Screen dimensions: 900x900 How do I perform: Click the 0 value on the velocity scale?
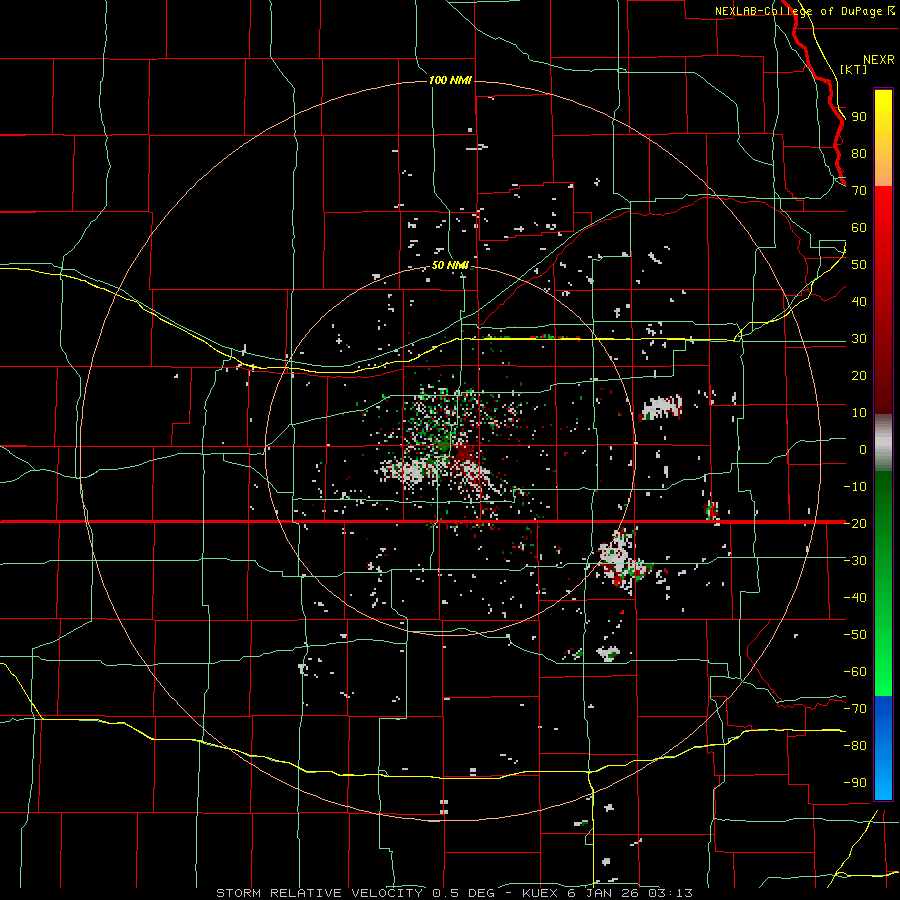(x=863, y=450)
